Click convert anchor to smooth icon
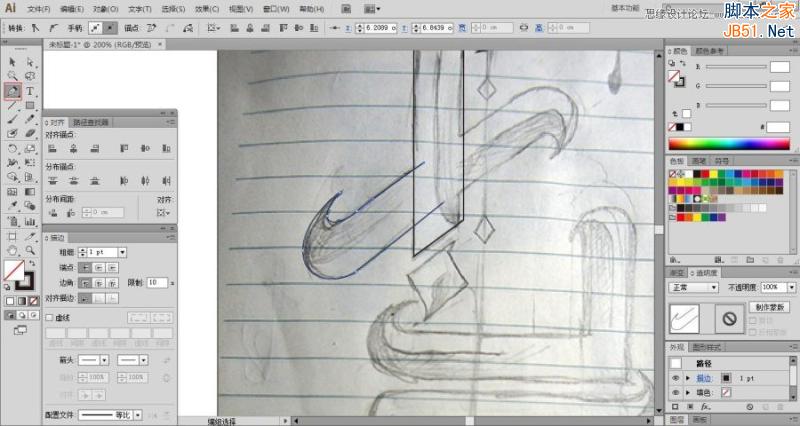The height and width of the screenshot is (426, 800). [x=53, y=28]
